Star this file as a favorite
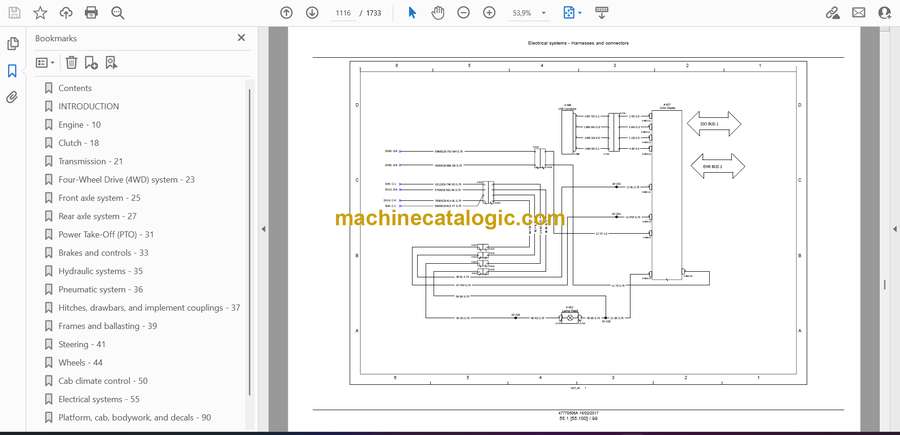The image size is (900, 435). [x=40, y=13]
